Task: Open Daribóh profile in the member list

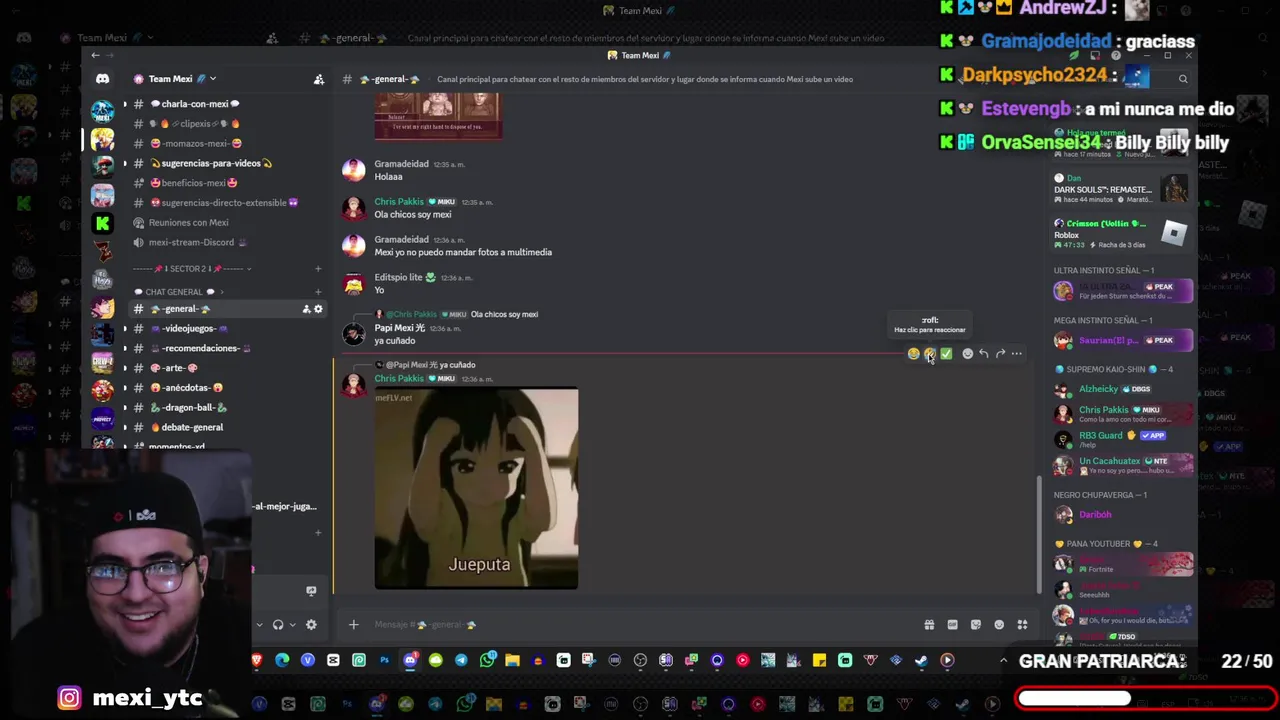Action: [1122, 514]
